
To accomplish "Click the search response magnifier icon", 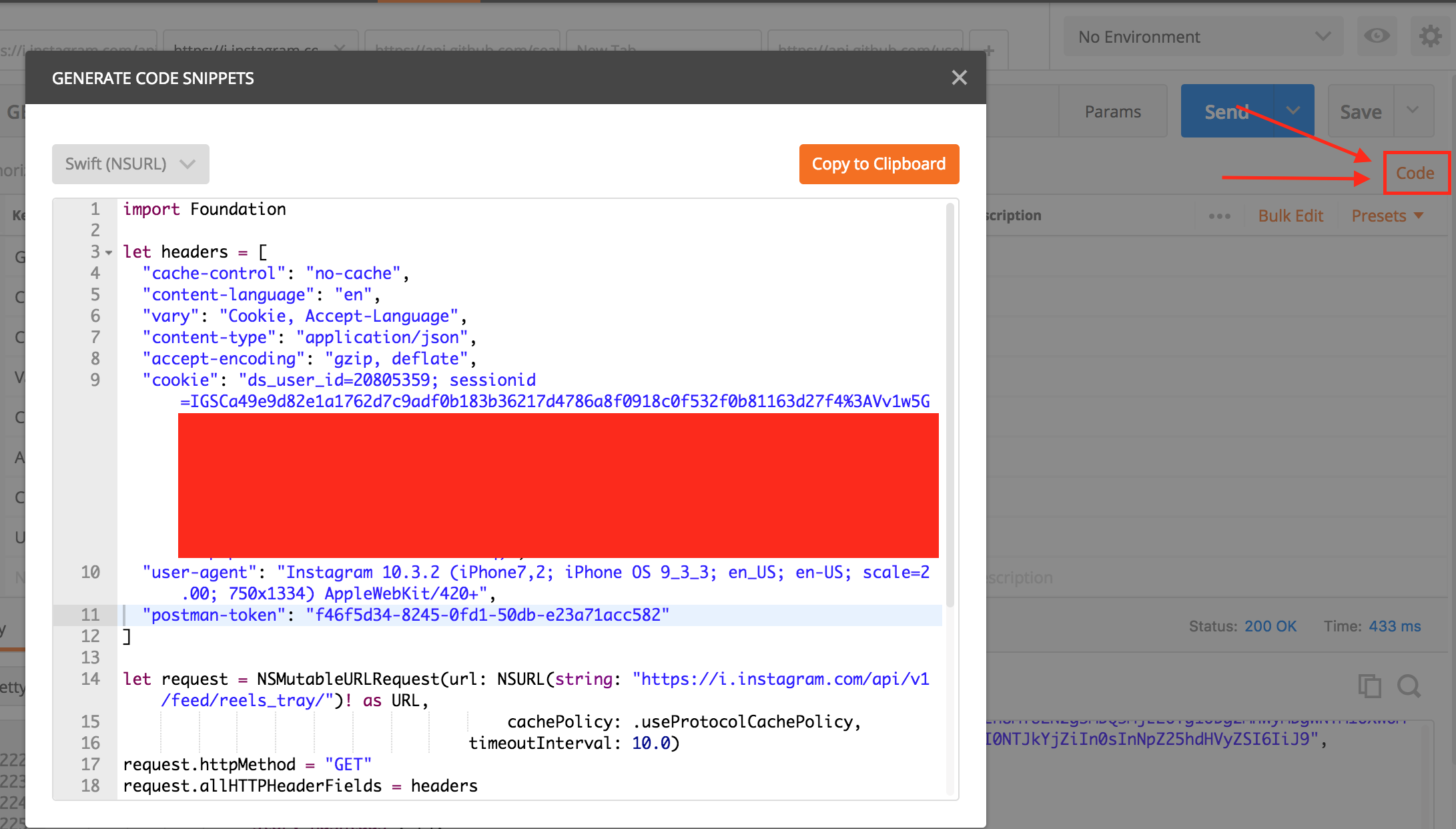I will coord(1409,686).
